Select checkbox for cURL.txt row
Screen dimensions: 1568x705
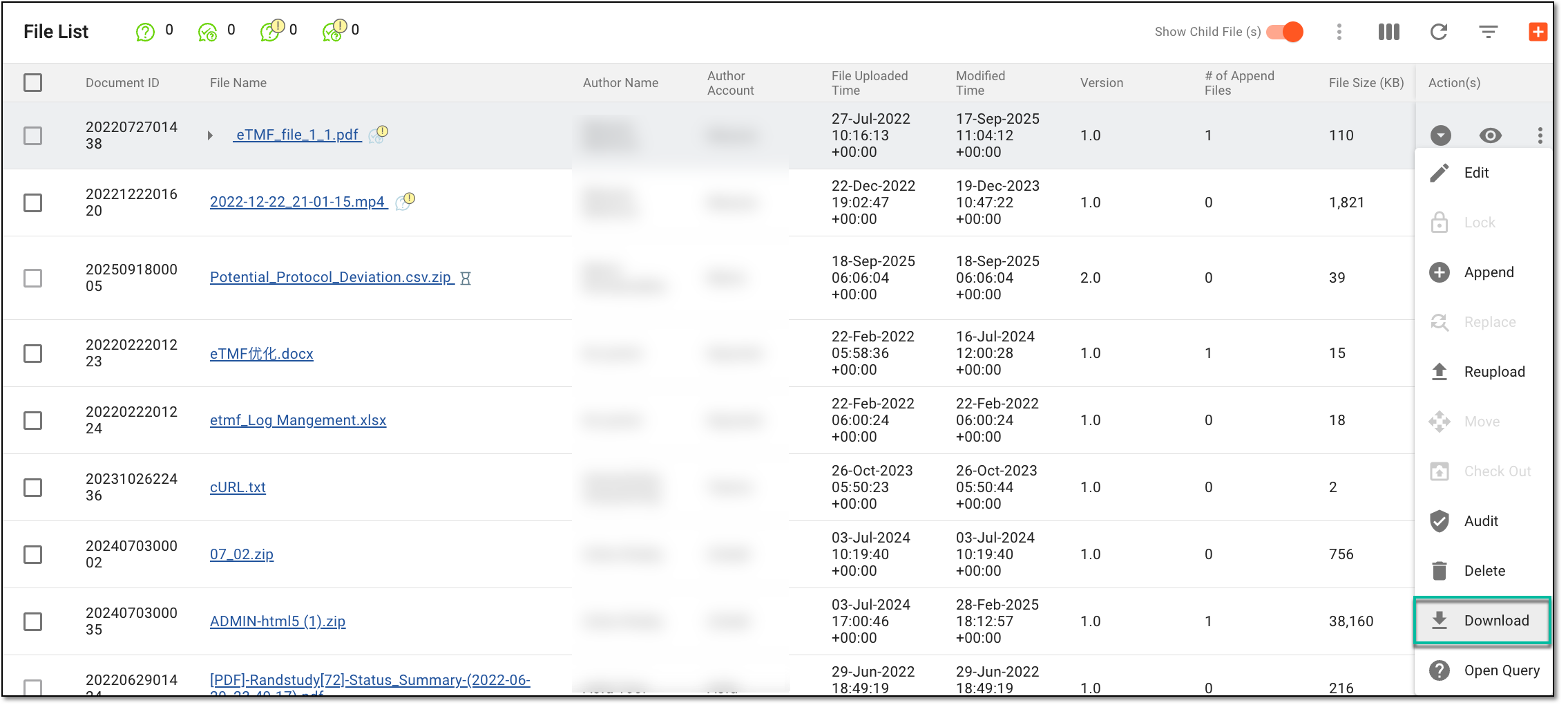click(x=32, y=487)
